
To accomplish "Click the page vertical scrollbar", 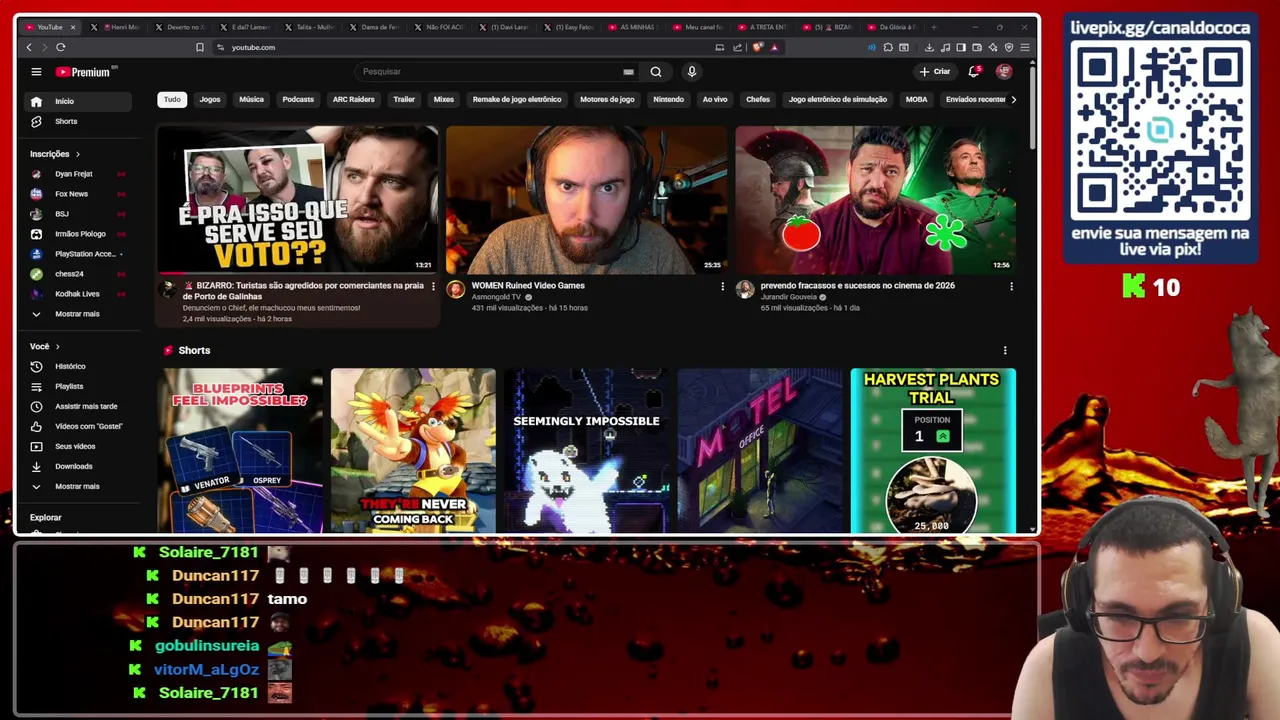I will [x=1033, y=110].
